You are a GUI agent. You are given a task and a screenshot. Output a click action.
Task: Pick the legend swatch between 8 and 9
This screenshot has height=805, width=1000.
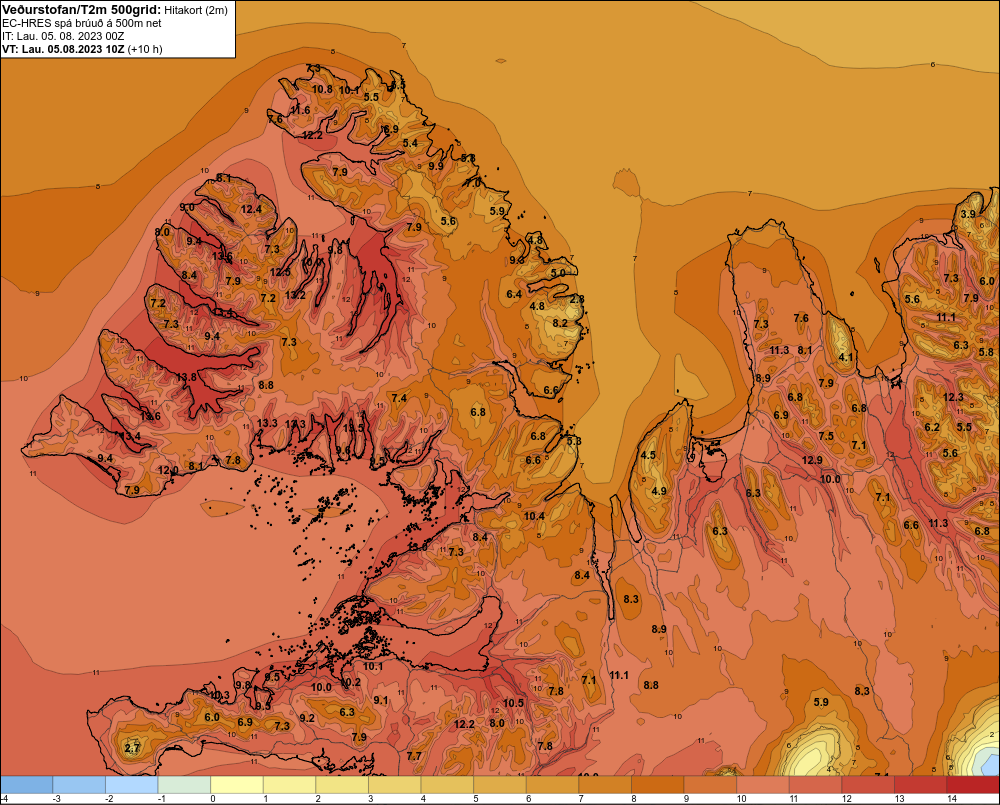tap(658, 785)
